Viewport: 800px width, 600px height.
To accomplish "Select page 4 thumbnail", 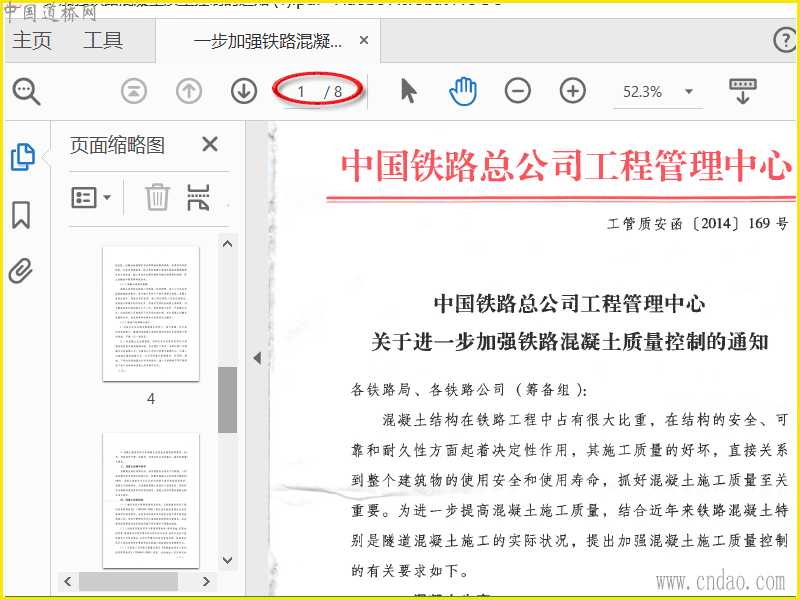I will click(151, 313).
